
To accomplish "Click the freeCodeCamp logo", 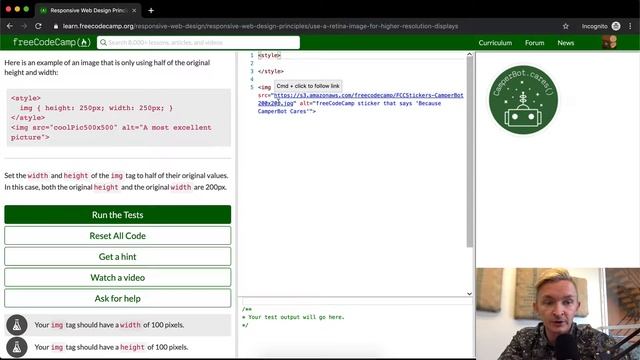I will tap(51, 42).
